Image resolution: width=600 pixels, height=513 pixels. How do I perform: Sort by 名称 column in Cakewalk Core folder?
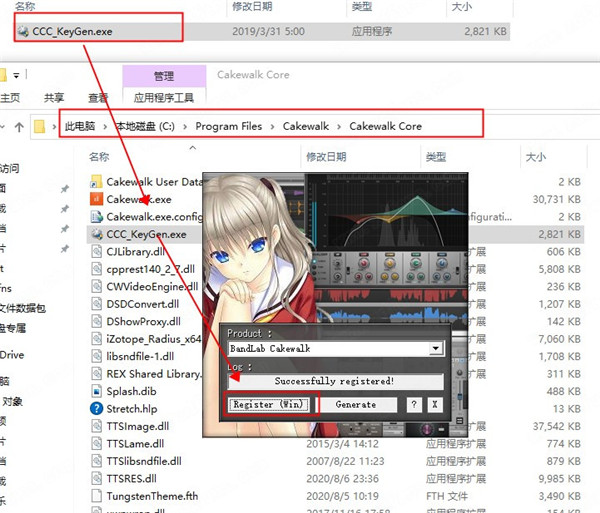(x=99, y=157)
